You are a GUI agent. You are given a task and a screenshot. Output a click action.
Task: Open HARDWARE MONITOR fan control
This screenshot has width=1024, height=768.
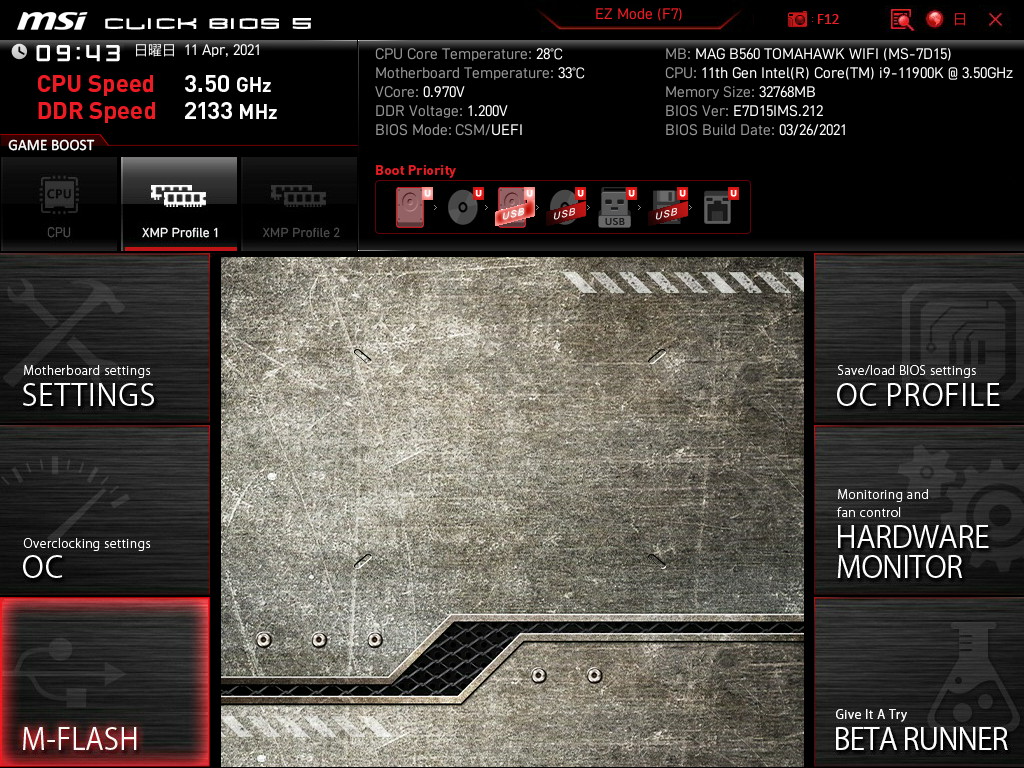(919, 510)
